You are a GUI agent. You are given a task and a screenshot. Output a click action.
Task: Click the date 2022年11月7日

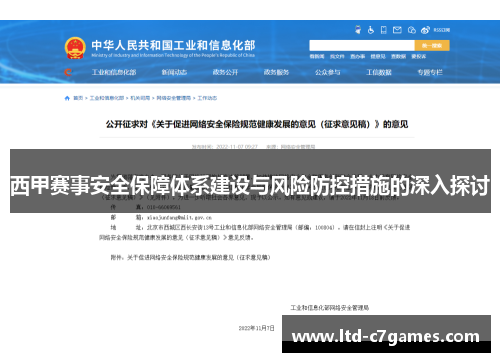(x=256, y=328)
